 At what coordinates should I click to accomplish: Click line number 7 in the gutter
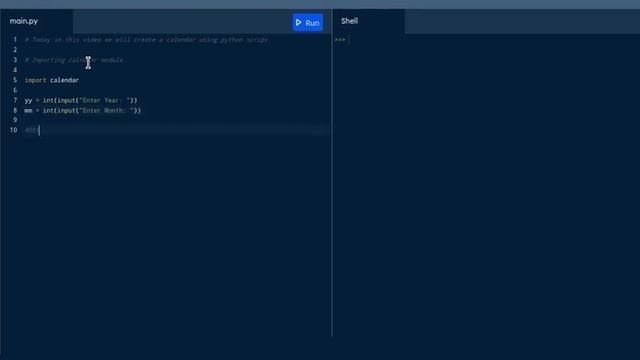pos(15,100)
